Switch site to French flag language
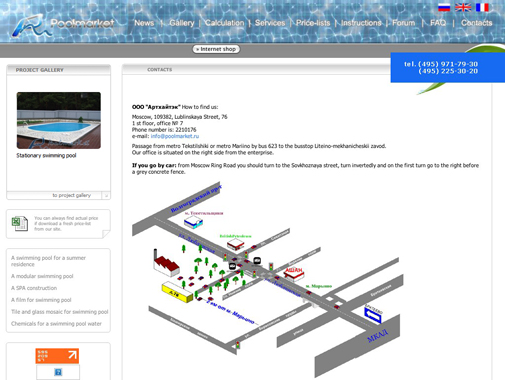Image resolution: width=505 pixels, height=380 pixels. pos(482,7)
